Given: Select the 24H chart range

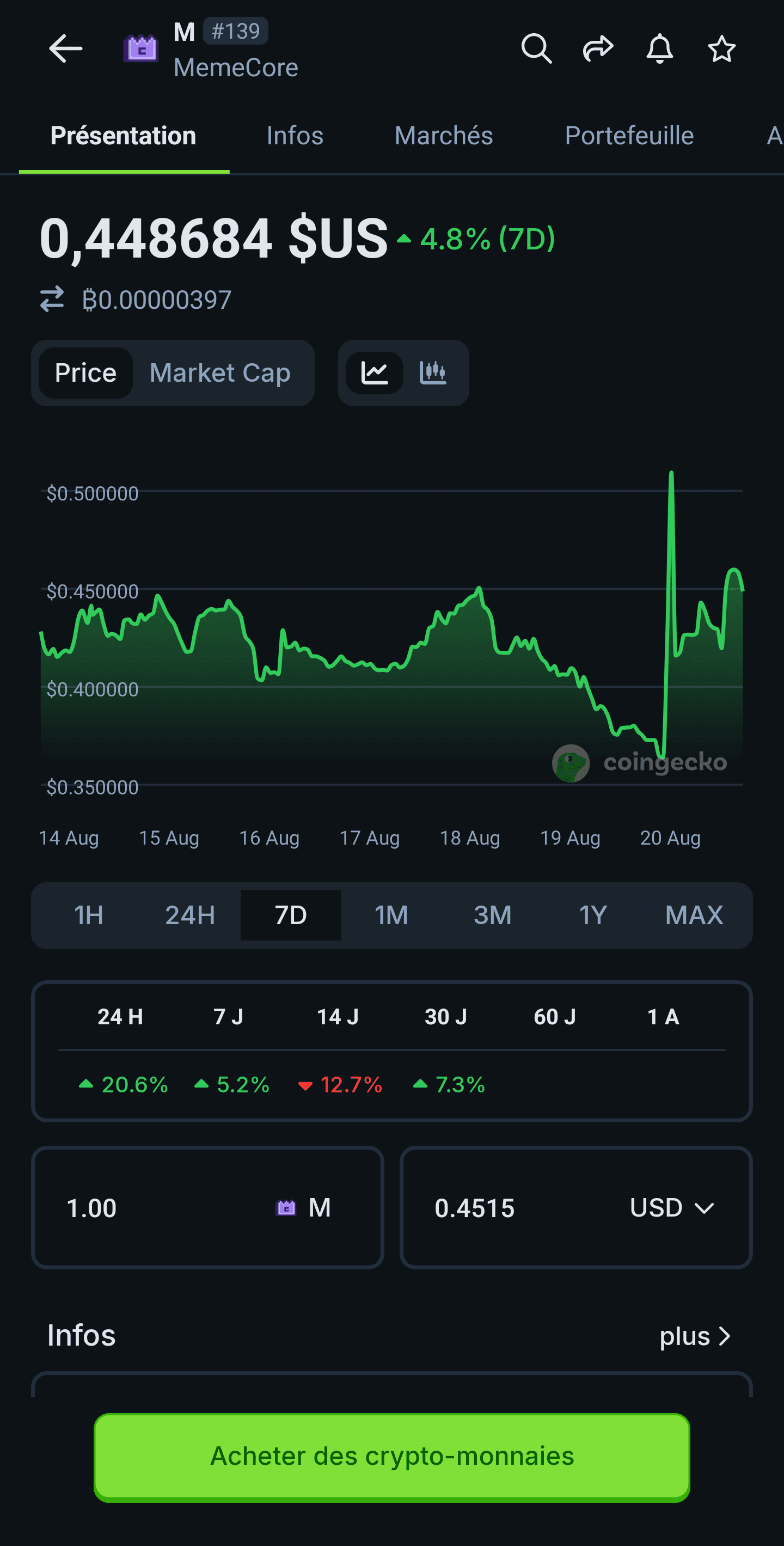Looking at the screenshot, I should coord(189,915).
